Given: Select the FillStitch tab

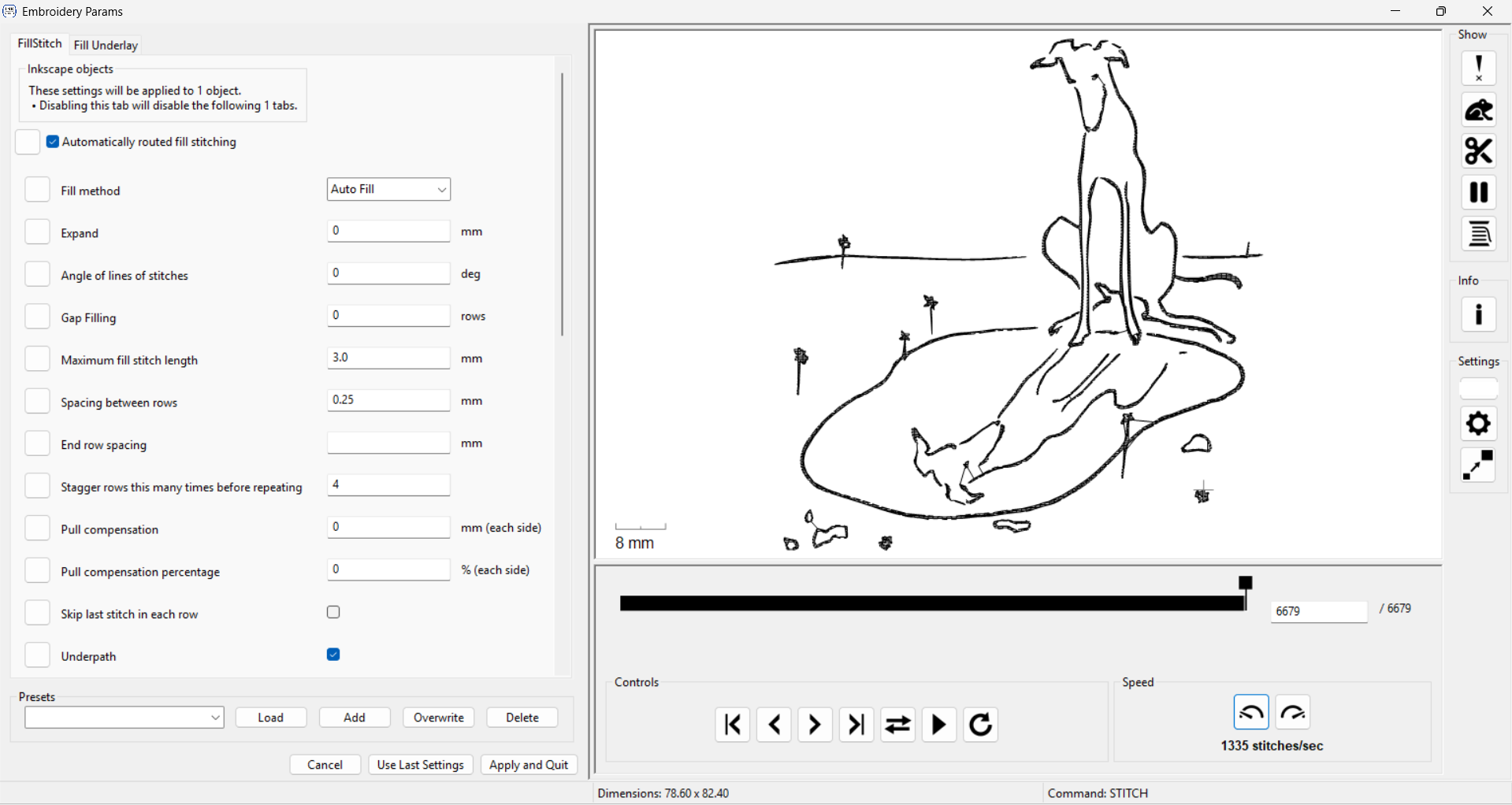Looking at the screenshot, I should (39, 43).
